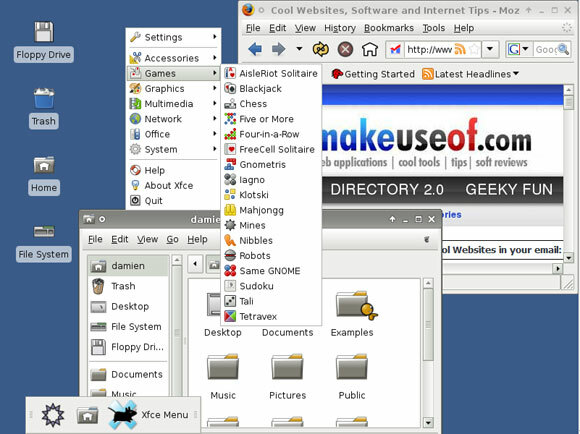This screenshot has height=434, width=580.
Task: Launch Robots game
Action: pos(271,255)
